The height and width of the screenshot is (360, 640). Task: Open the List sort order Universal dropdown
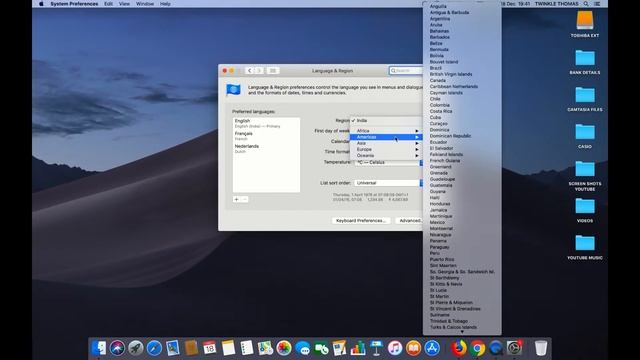pos(389,183)
